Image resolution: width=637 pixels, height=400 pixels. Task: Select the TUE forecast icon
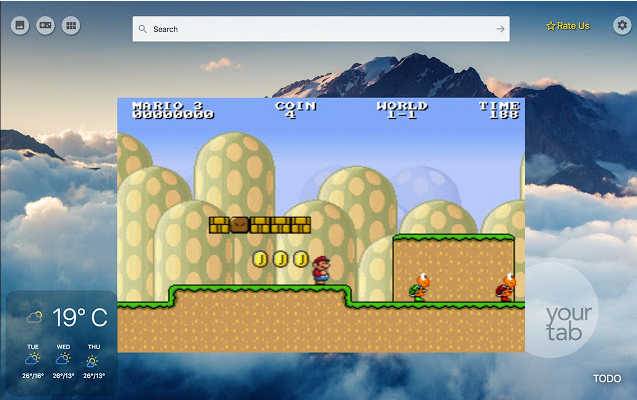[32, 359]
